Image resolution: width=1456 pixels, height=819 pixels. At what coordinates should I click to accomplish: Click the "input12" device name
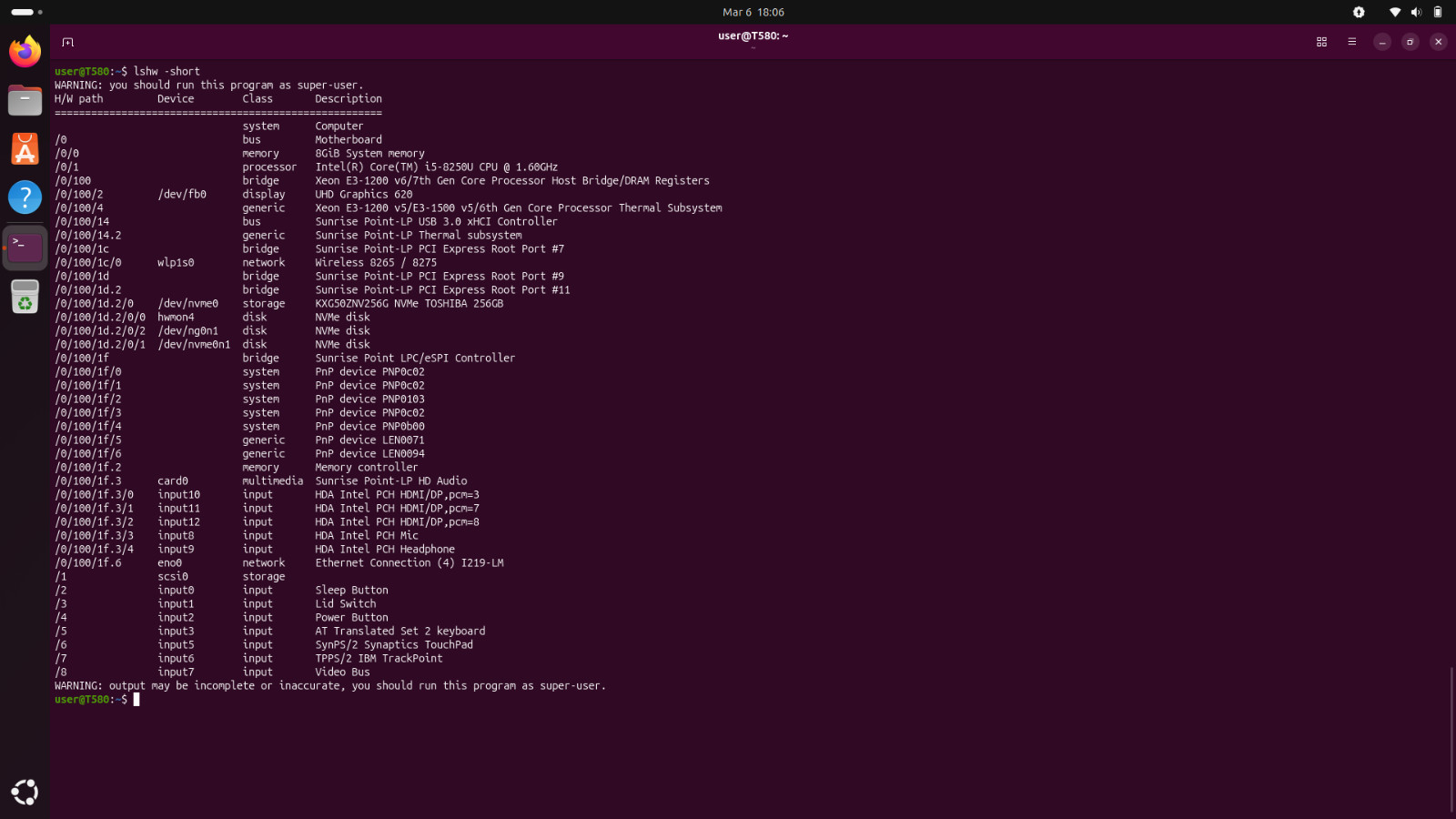point(179,521)
